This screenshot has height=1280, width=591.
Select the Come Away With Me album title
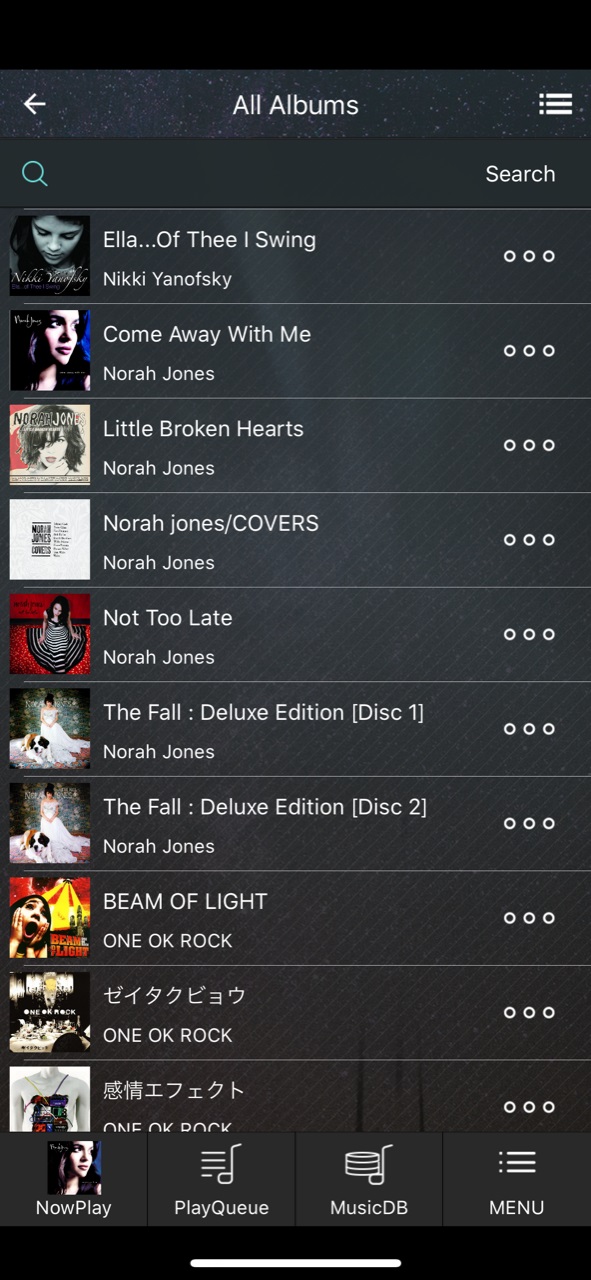coord(207,334)
